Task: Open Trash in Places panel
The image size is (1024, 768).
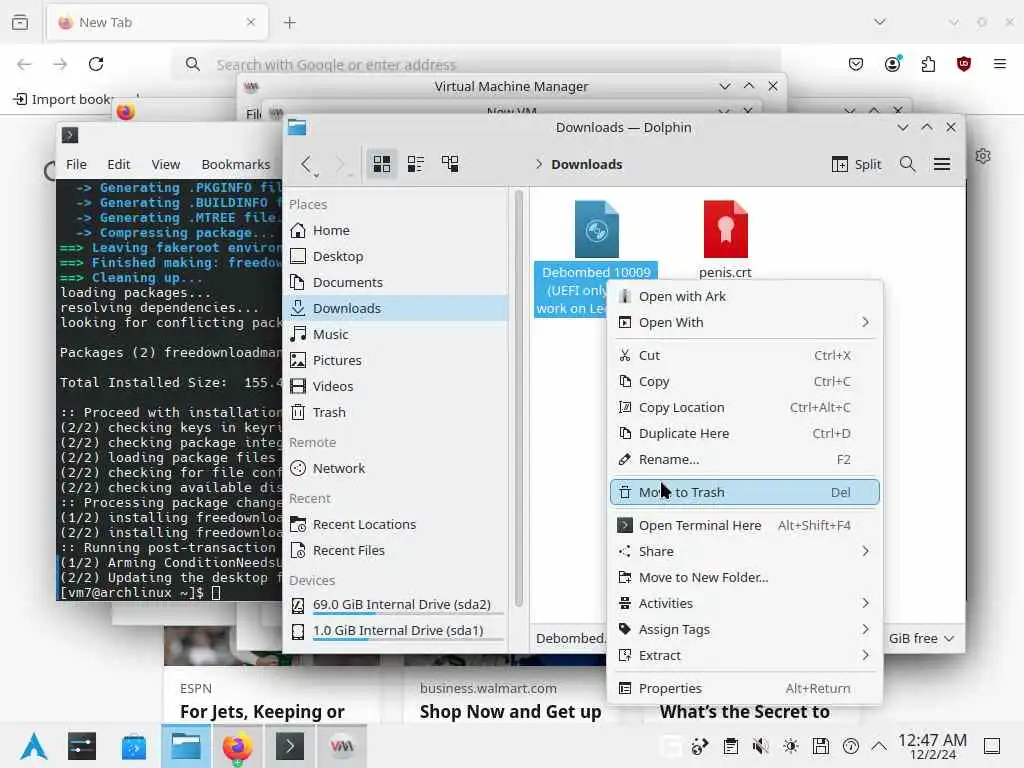Action: [396, 412]
